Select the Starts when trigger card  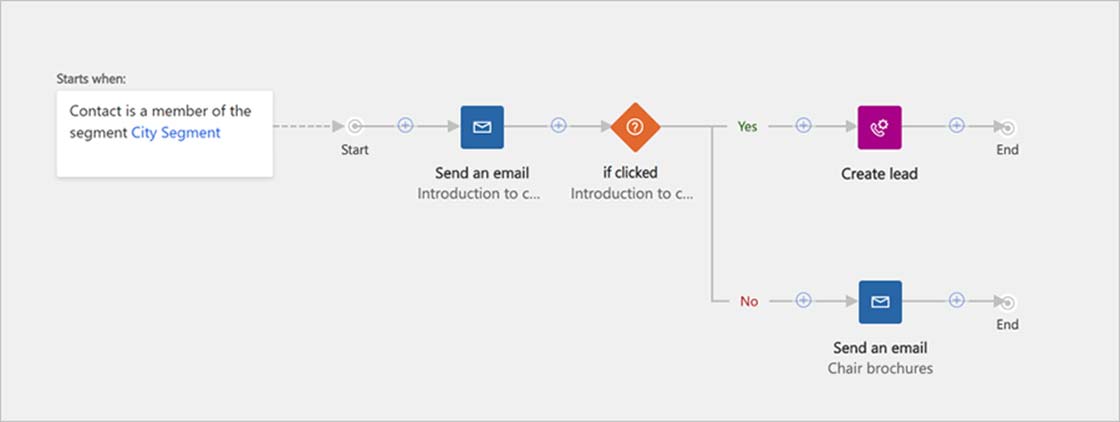coord(165,134)
